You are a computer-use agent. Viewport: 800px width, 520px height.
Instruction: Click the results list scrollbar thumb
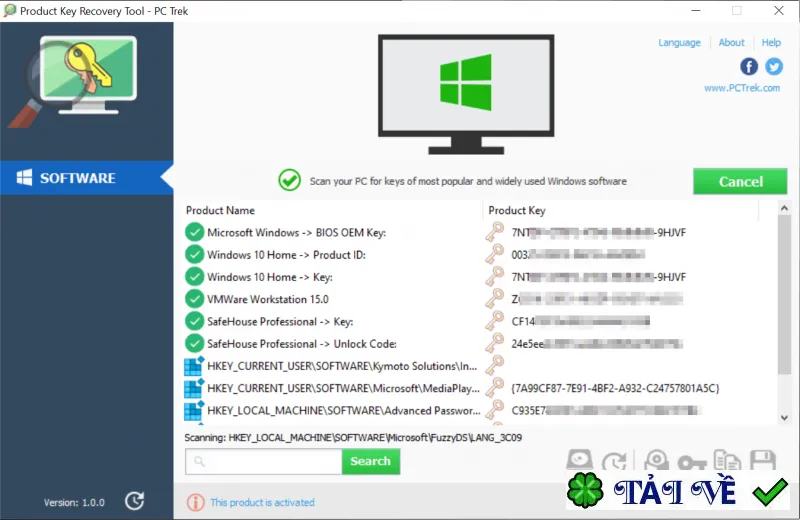pos(784,294)
